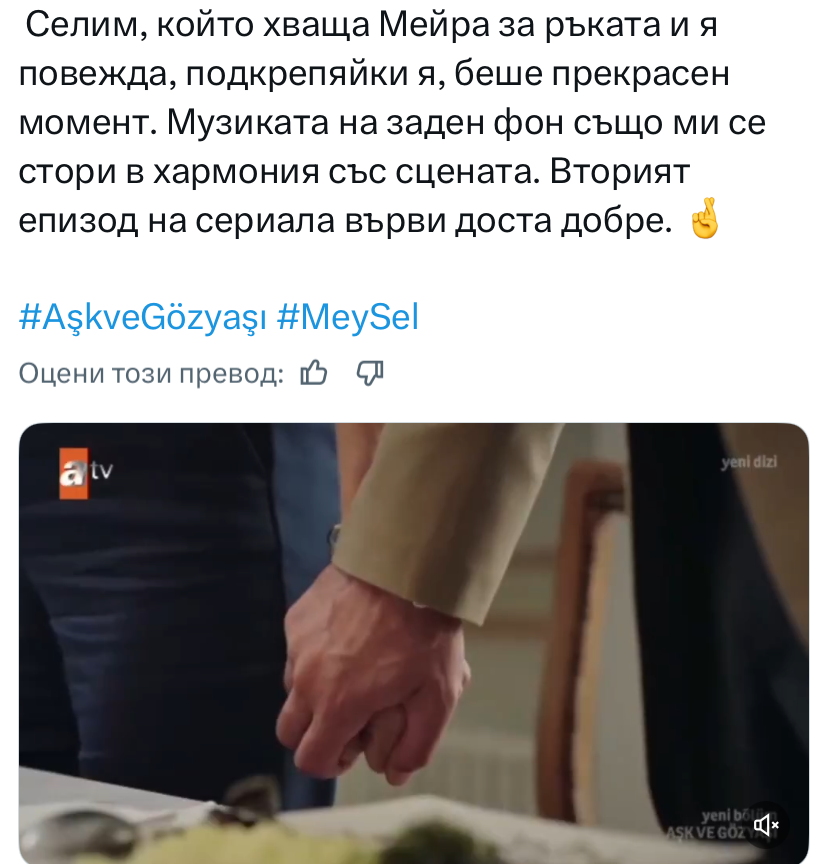The width and height of the screenshot is (828, 864).
Task: Click the word 'Музиката' in the tweet
Action: (248, 122)
